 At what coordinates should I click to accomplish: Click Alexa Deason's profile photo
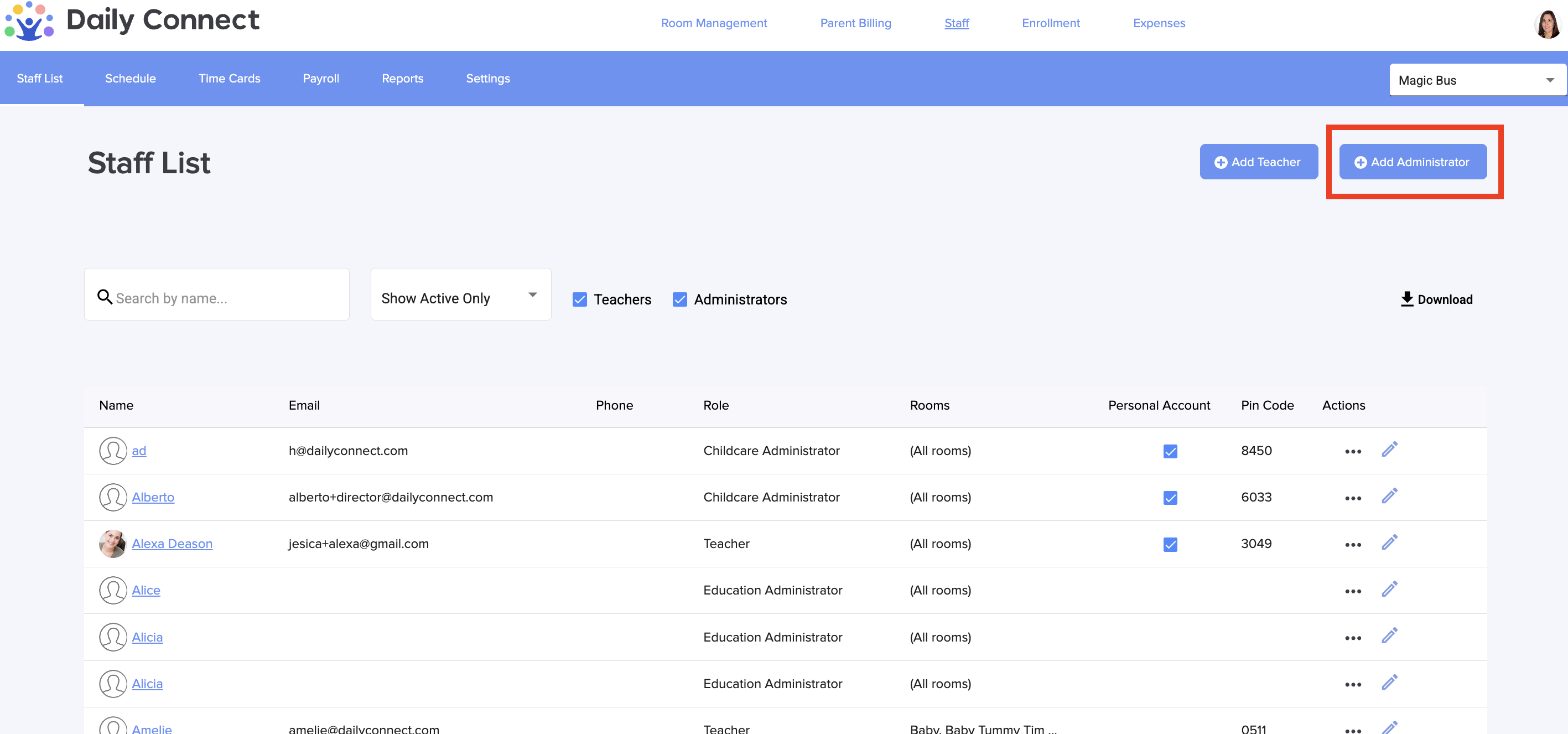coord(113,544)
